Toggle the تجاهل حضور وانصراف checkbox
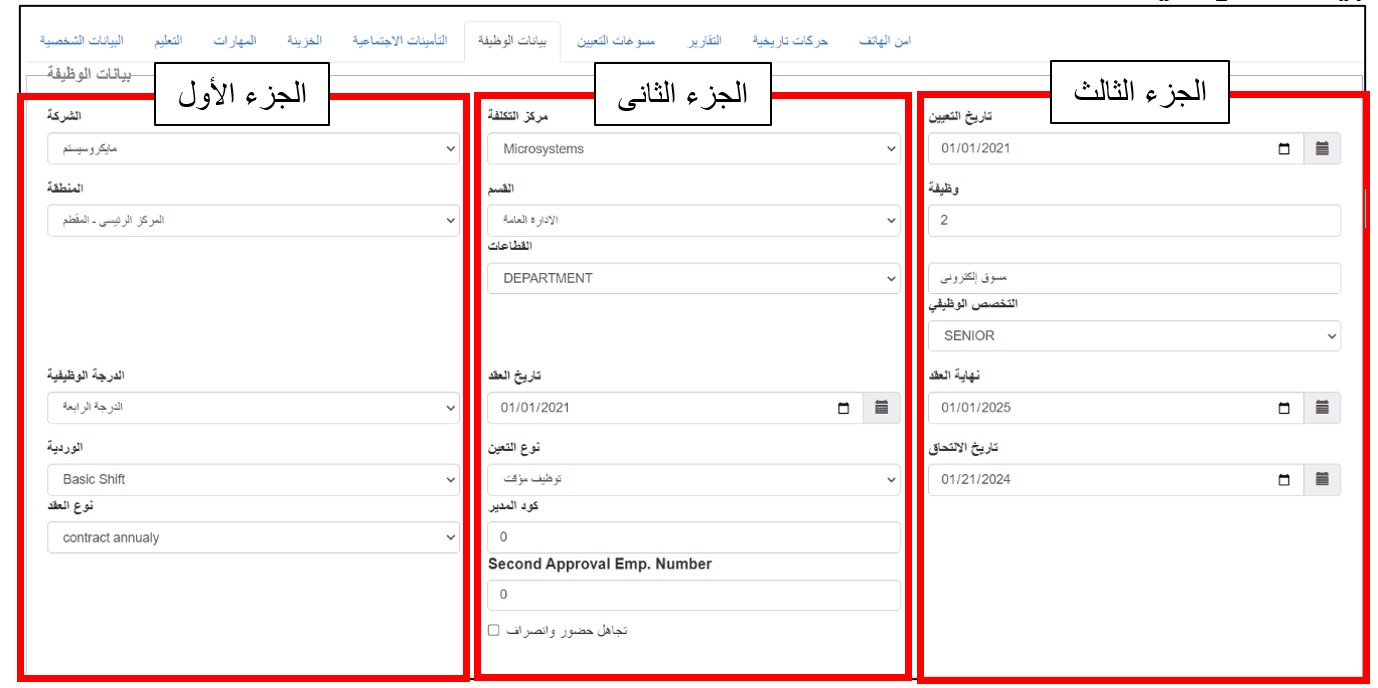This screenshot has width=1378, height=688. [x=494, y=631]
